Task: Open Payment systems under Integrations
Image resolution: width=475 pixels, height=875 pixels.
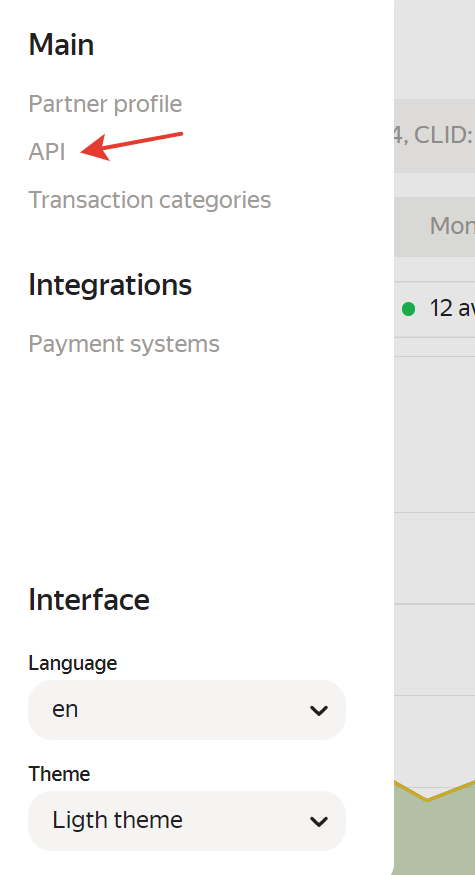Action: 124,344
